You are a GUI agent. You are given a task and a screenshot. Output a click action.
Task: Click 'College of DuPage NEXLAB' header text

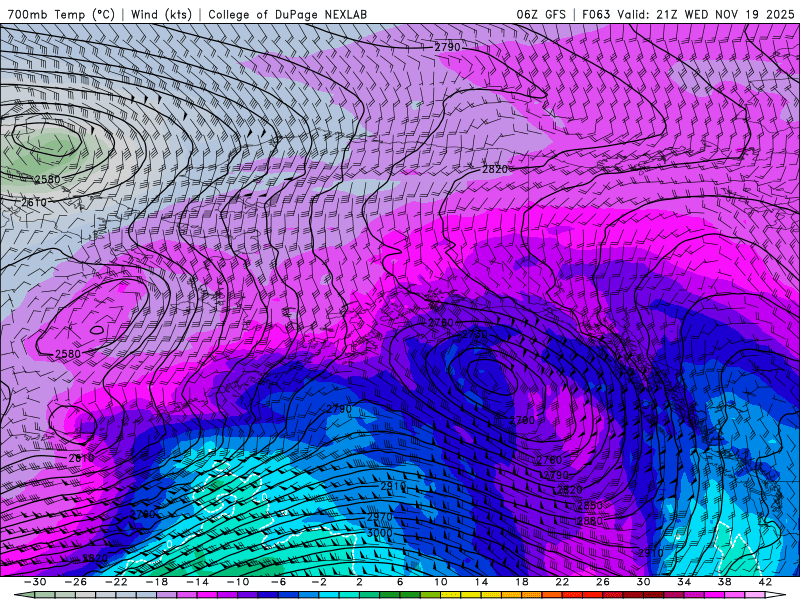pyautogui.click(x=287, y=14)
